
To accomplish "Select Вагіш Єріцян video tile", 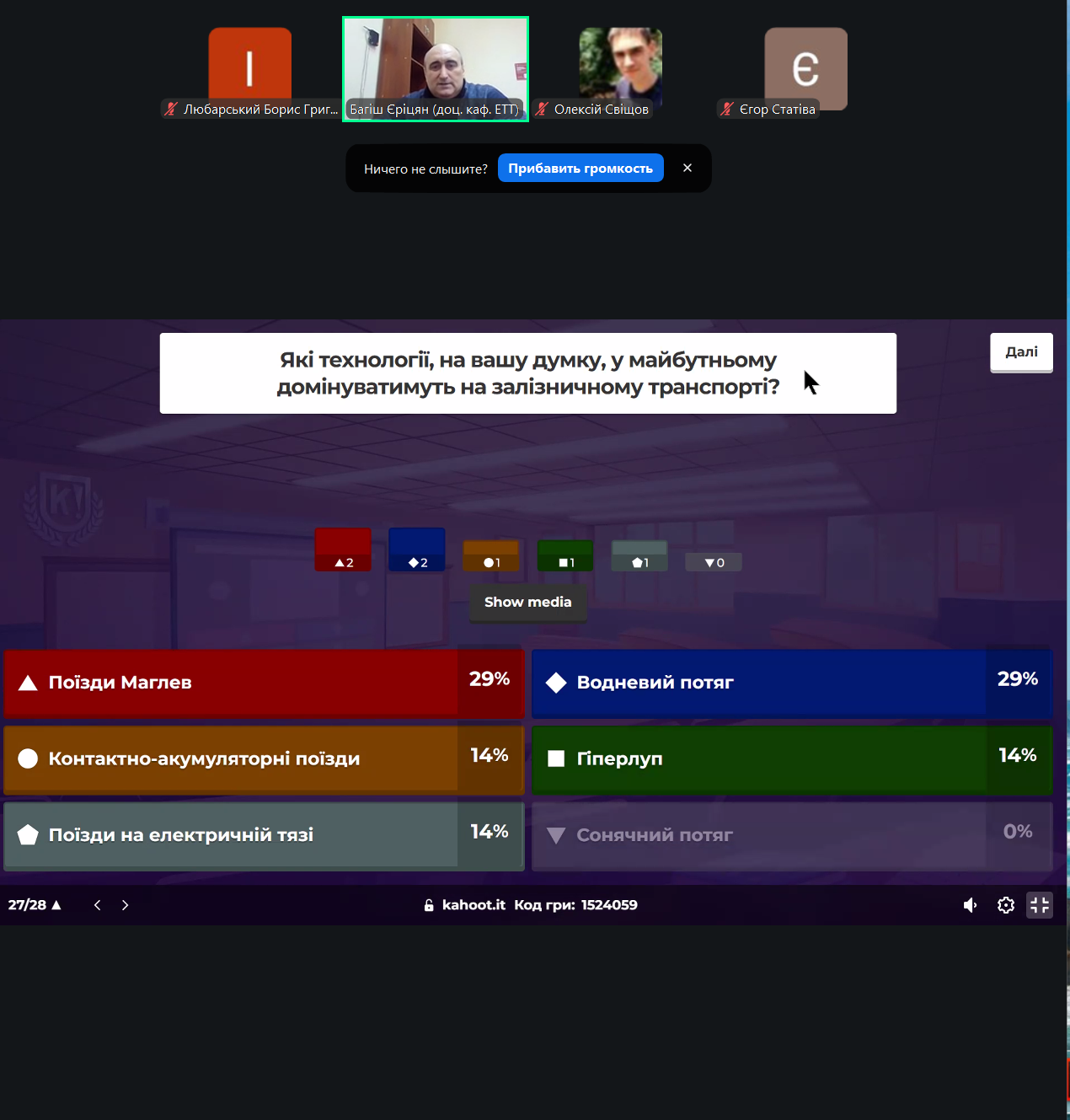I will tap(436, 69).
